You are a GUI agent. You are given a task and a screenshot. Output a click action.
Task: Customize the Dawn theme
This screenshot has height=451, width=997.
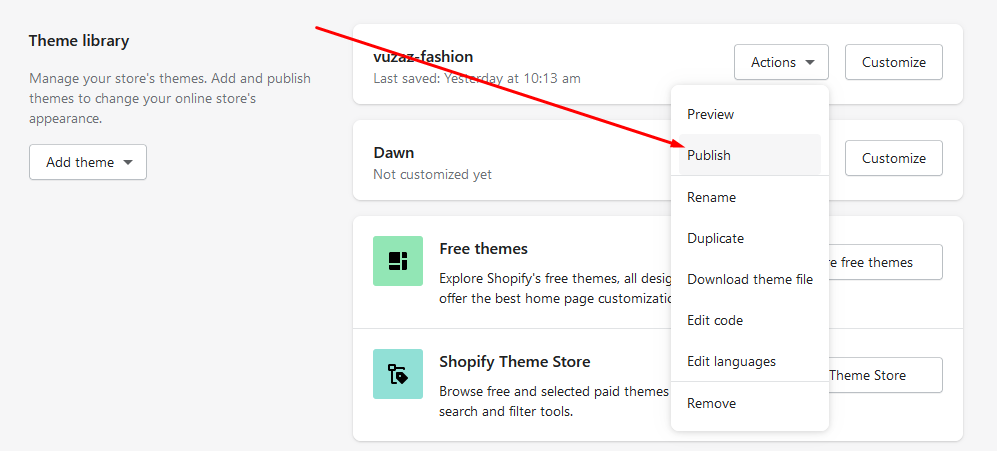click(x=893, y=158)
